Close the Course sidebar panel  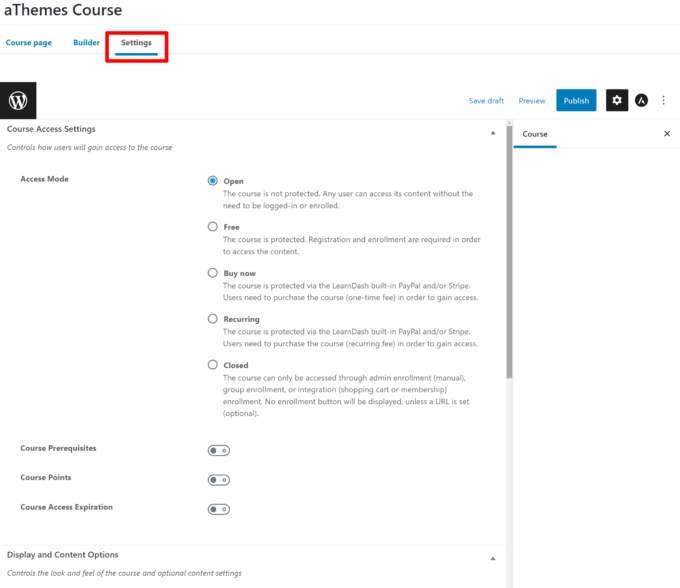click(x=667, y=134)
